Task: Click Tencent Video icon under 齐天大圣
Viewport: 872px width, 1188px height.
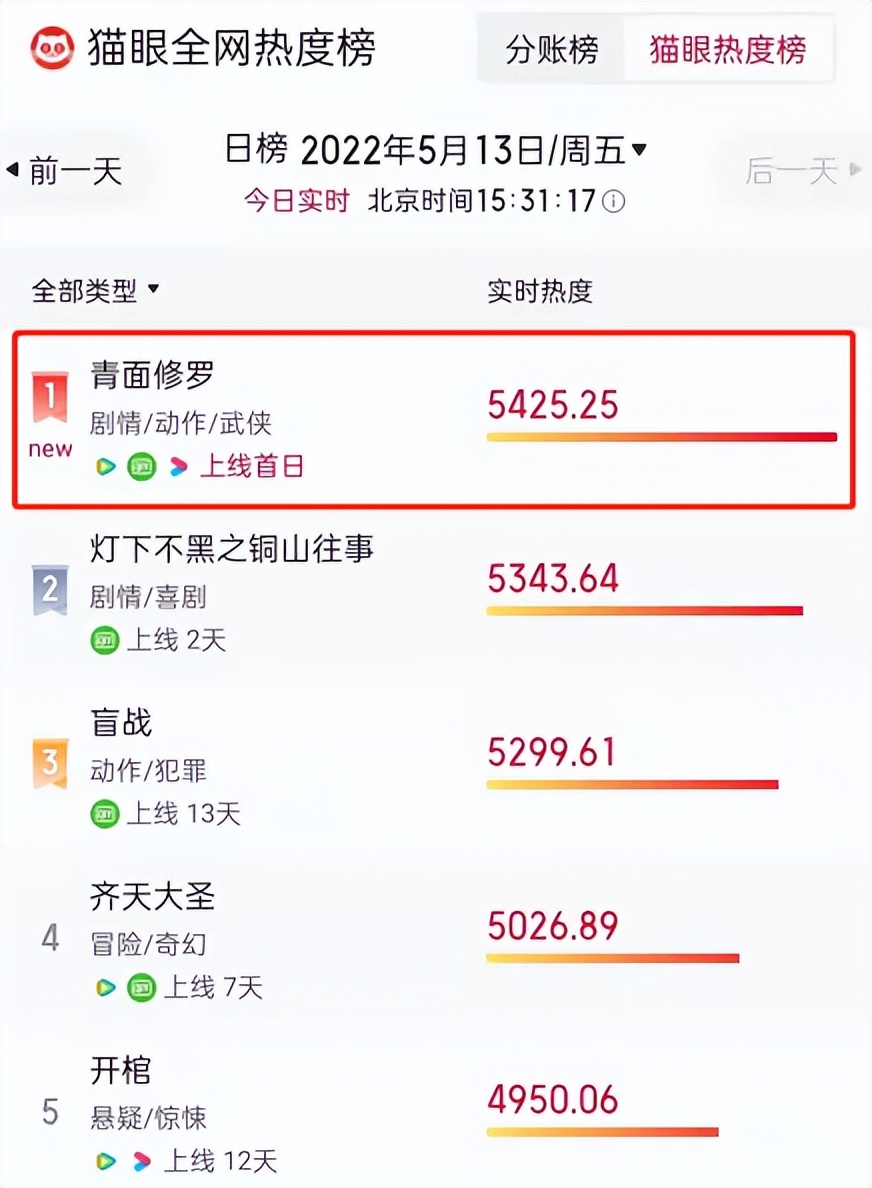Action: 105,988
